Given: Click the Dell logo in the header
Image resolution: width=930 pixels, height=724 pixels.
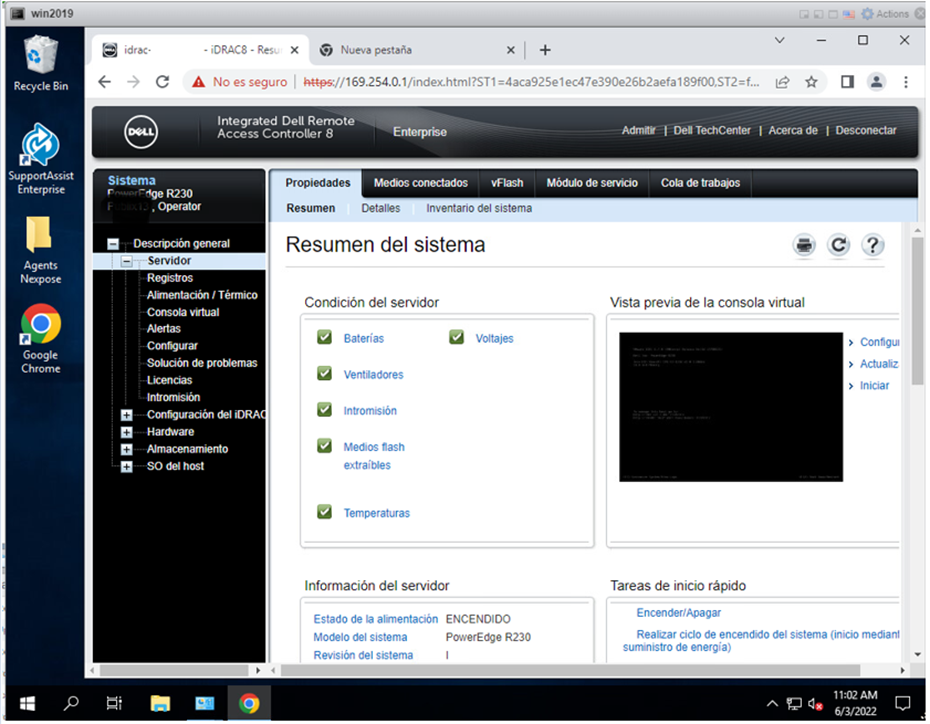Looking at the screenshot, I should pos(141,131).
